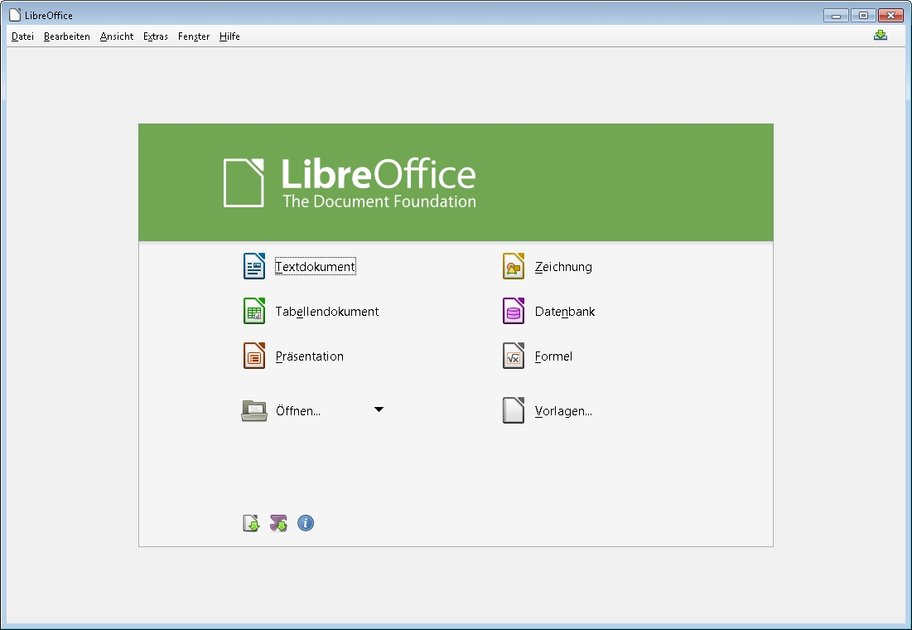Click the Vorlagen... label
Viewport: 912px width, 630px height.
564,411
